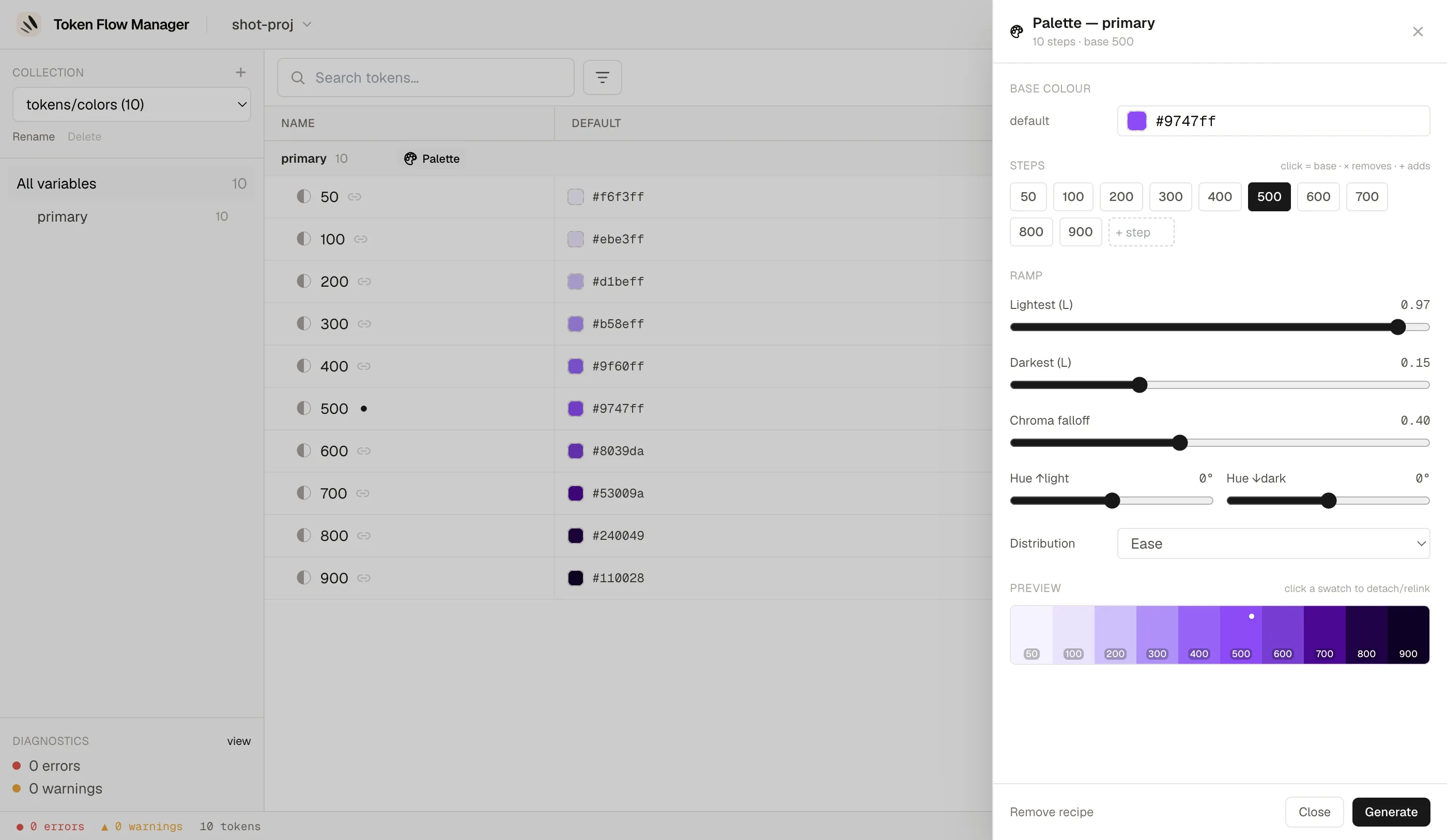The height and width of the screenshot is (840, 1447).
Task: Click the link icon next to token 600
Action: coord(364,452)
